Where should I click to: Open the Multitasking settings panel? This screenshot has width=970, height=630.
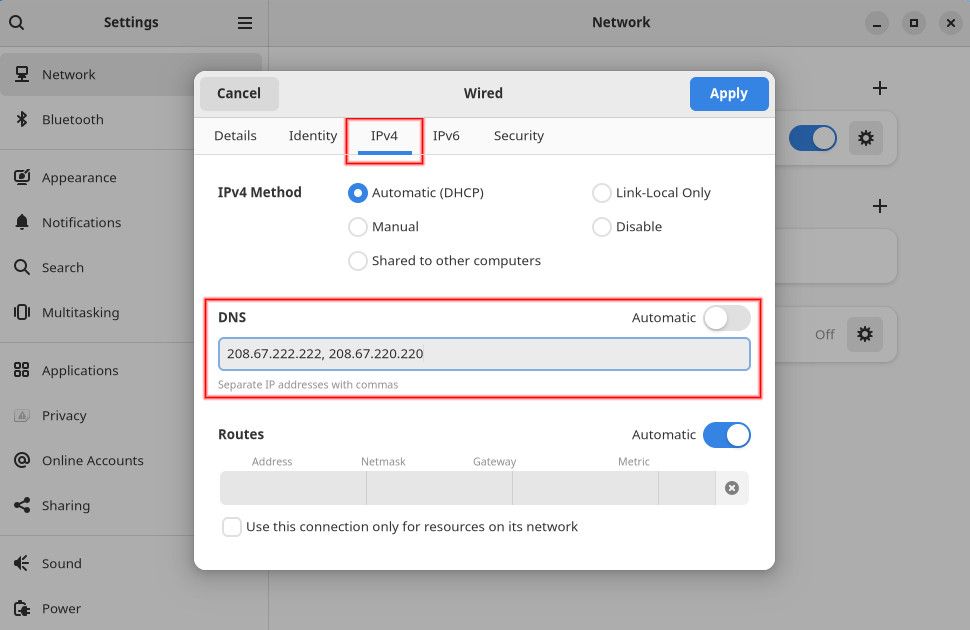coord(85,312)
